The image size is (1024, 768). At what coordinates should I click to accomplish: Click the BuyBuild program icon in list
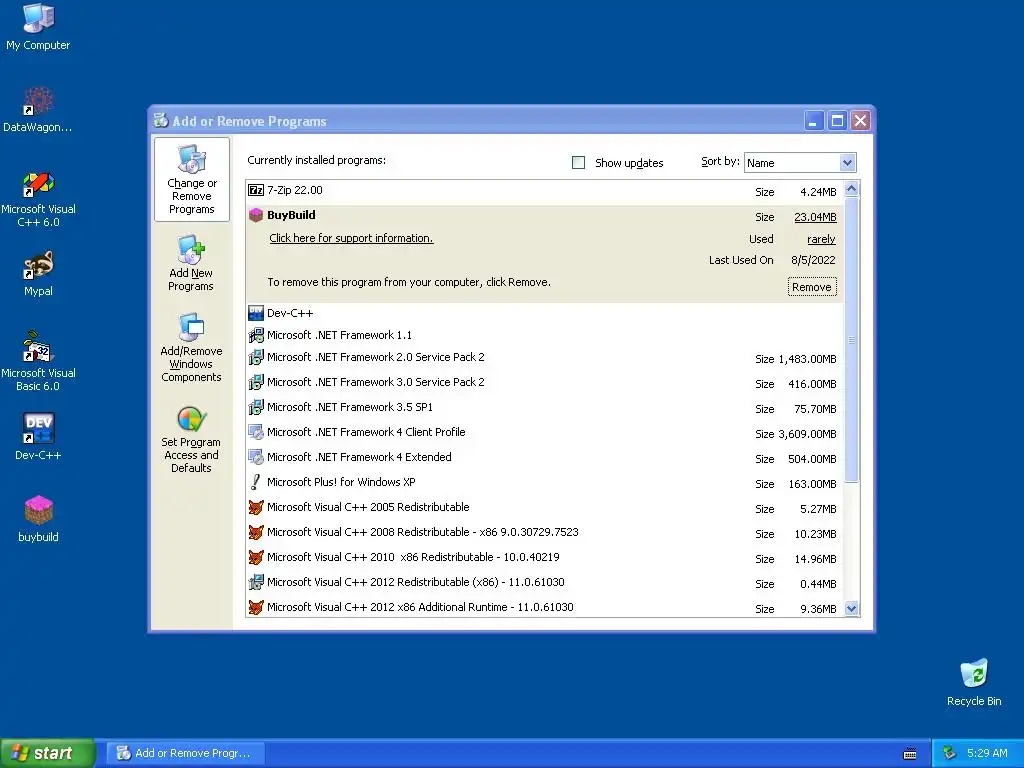tap(256, 215)
